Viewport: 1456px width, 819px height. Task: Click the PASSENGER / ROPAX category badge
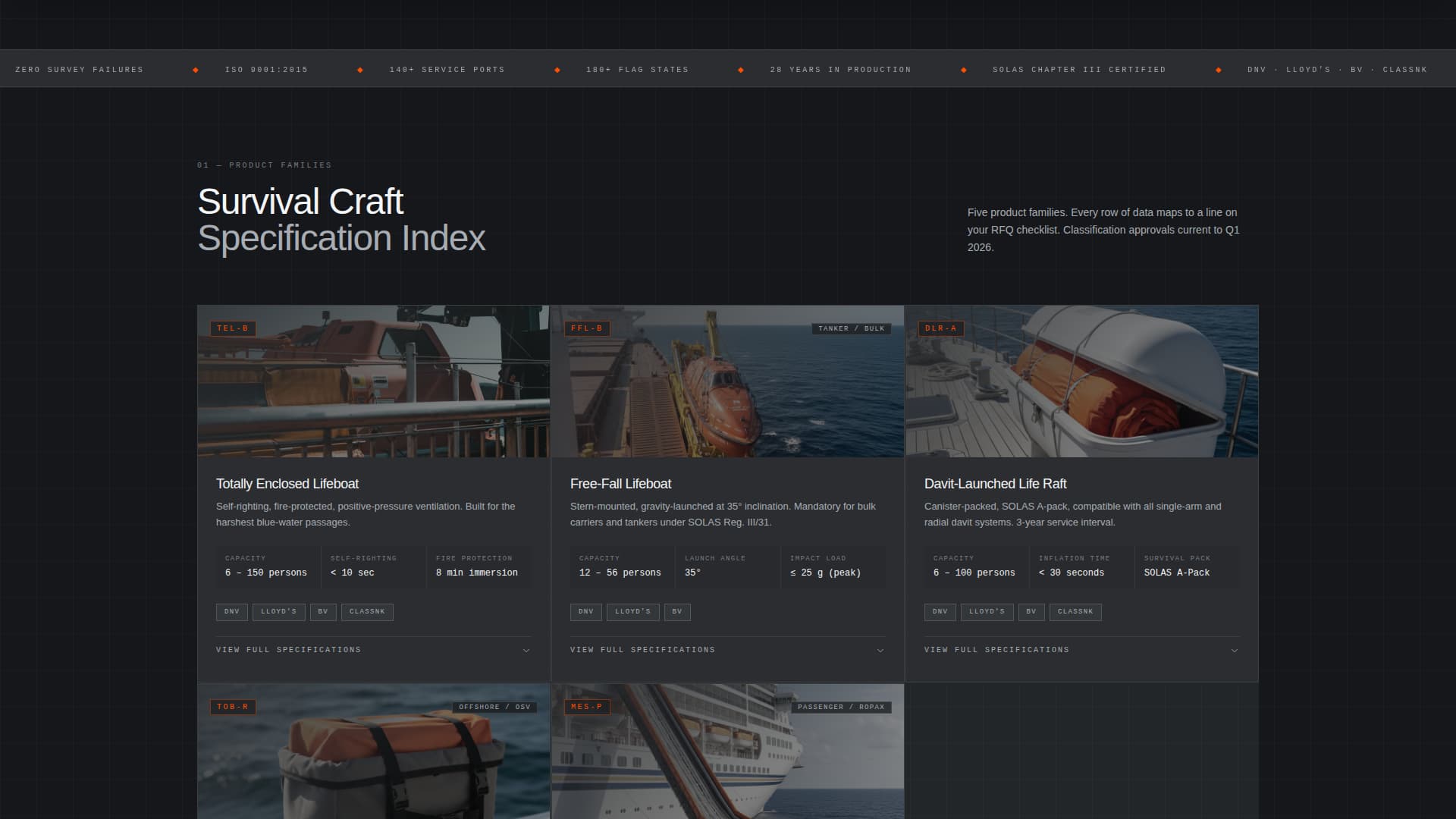(x=841, y=706)
